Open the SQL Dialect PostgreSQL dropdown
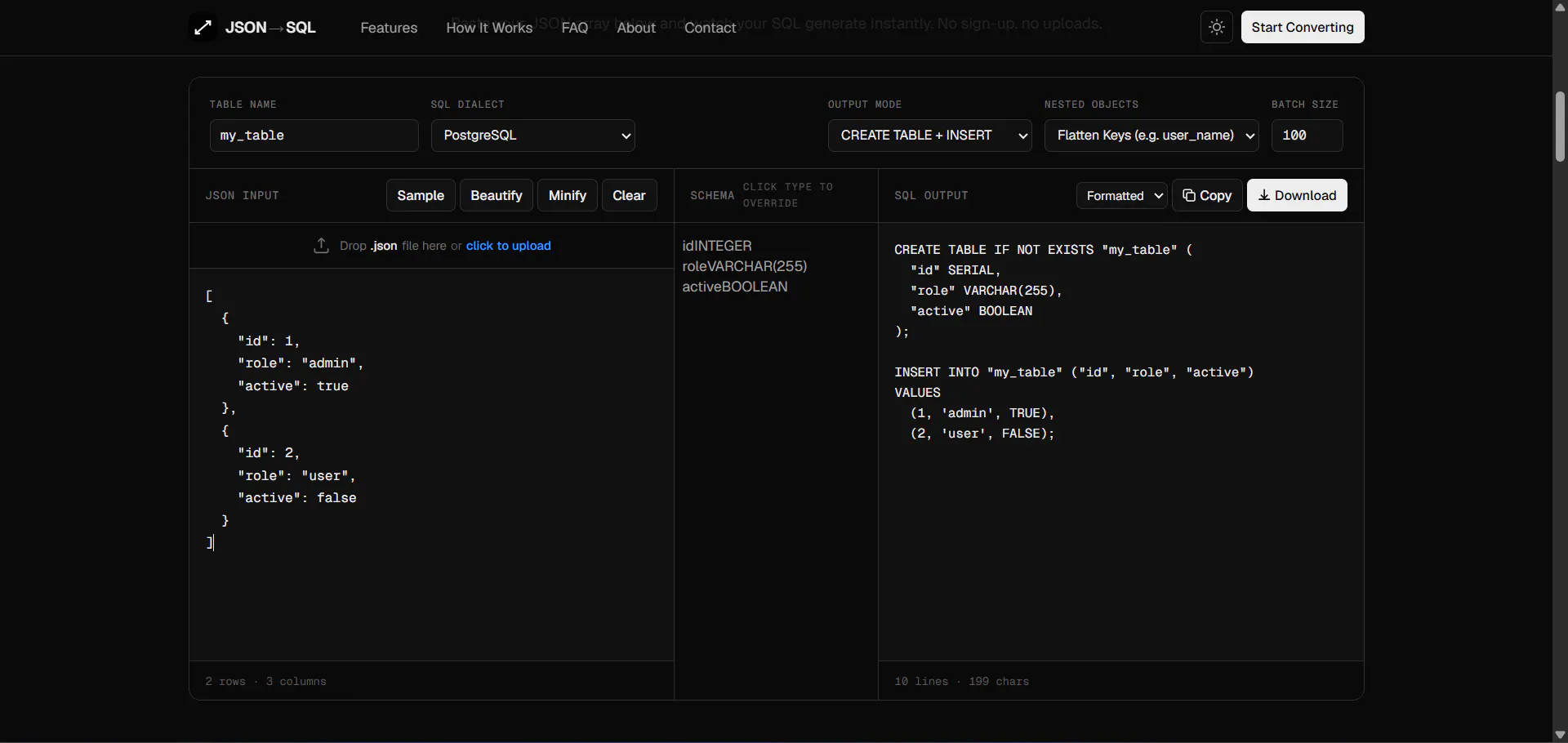The height and width of the screenshot is (743, 1568). (533, 136)
